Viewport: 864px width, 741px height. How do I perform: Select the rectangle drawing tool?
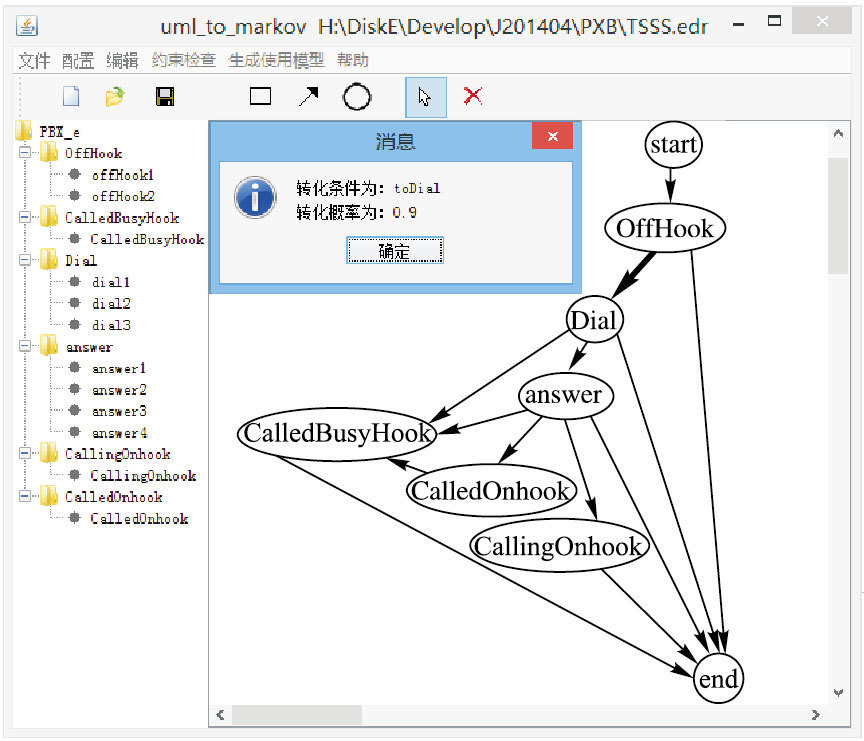260,97
